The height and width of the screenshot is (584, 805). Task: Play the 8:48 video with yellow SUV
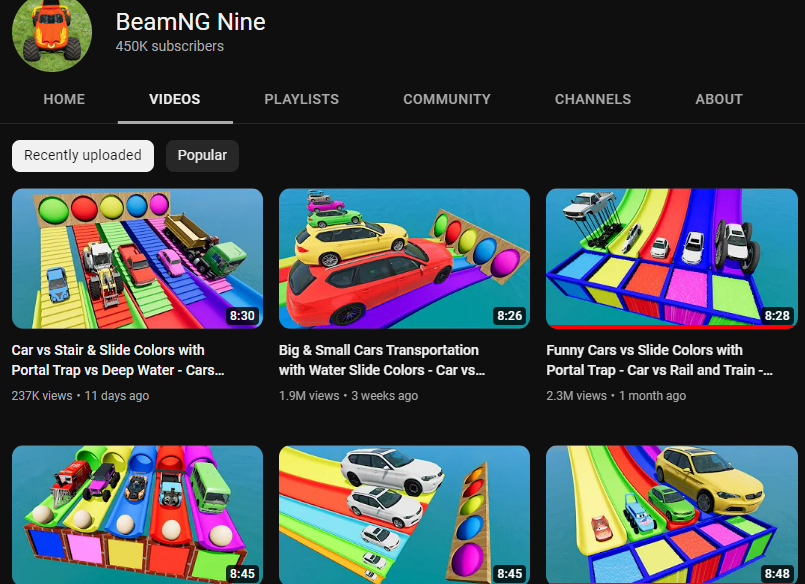click(x=672, y=515)
